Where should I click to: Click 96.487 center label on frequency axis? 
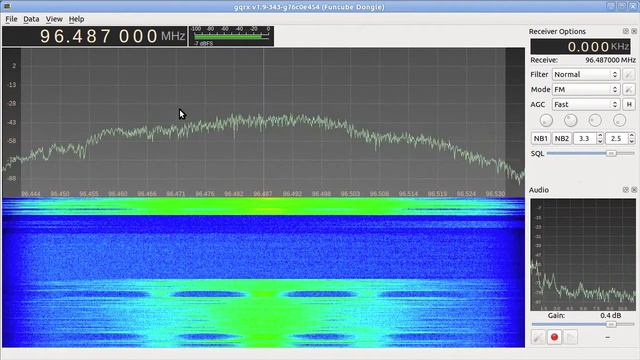click(x=263, y=193)
